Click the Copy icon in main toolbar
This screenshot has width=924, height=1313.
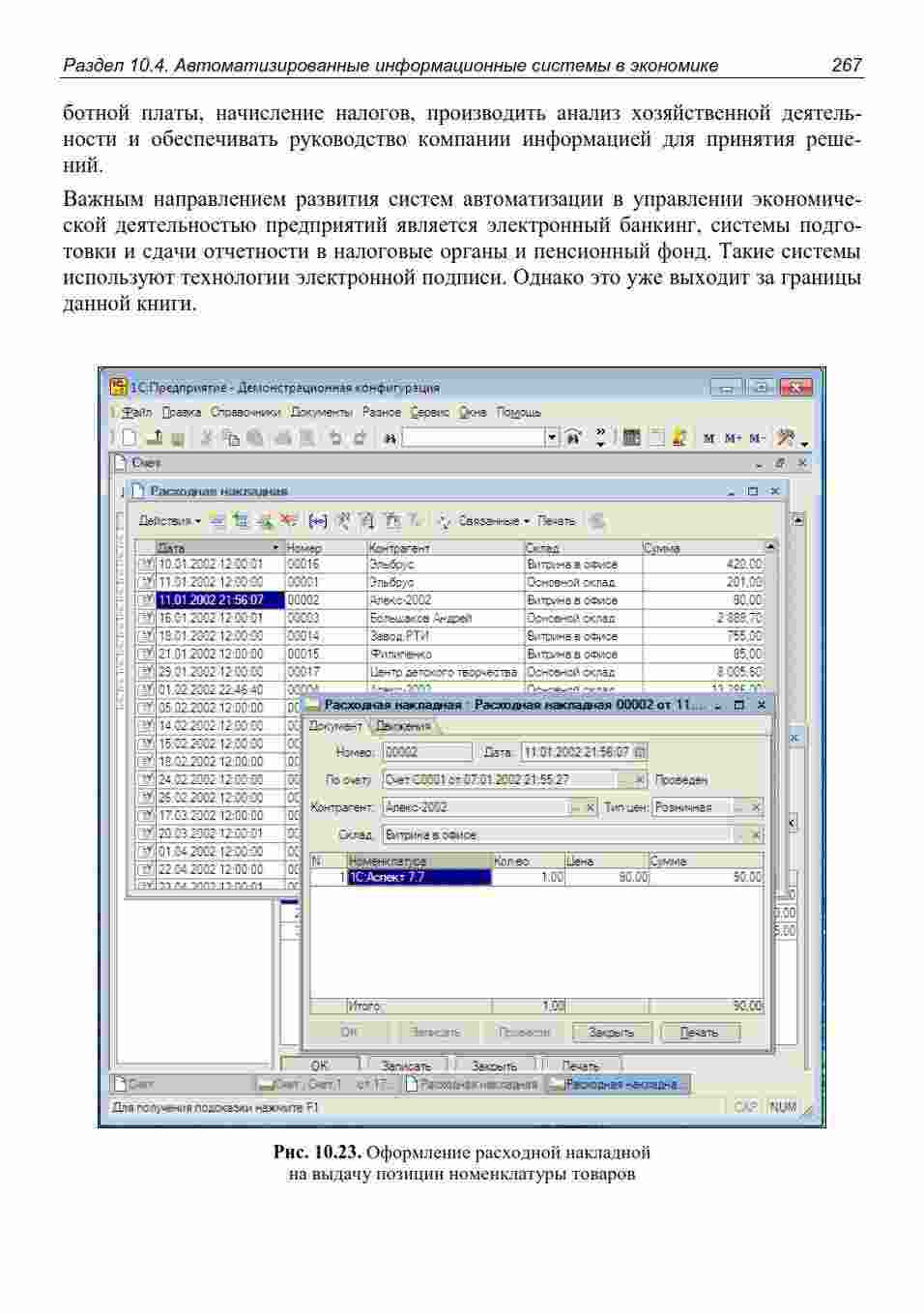230,438
